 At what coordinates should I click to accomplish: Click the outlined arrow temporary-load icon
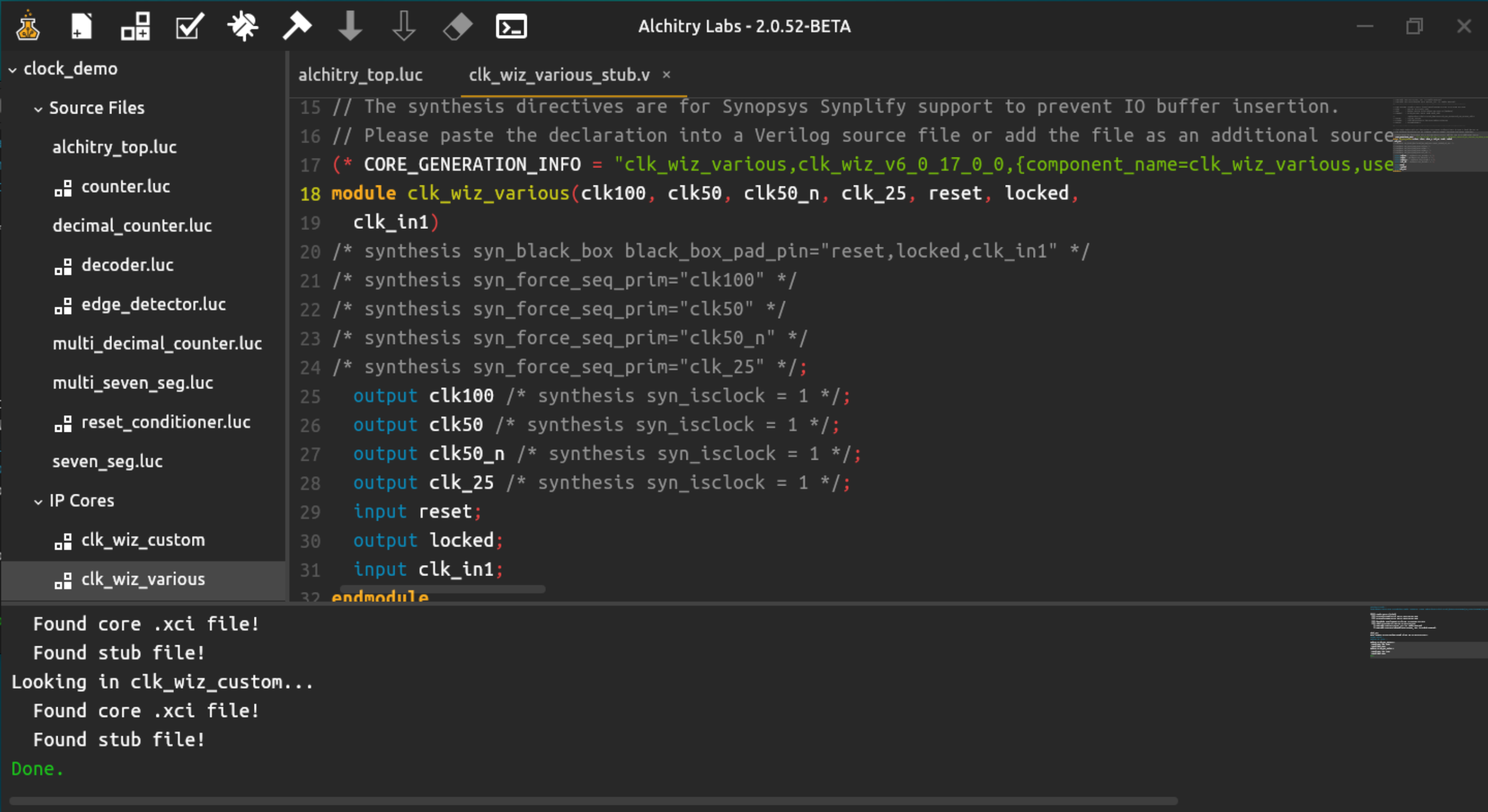(x=404, y=26)
